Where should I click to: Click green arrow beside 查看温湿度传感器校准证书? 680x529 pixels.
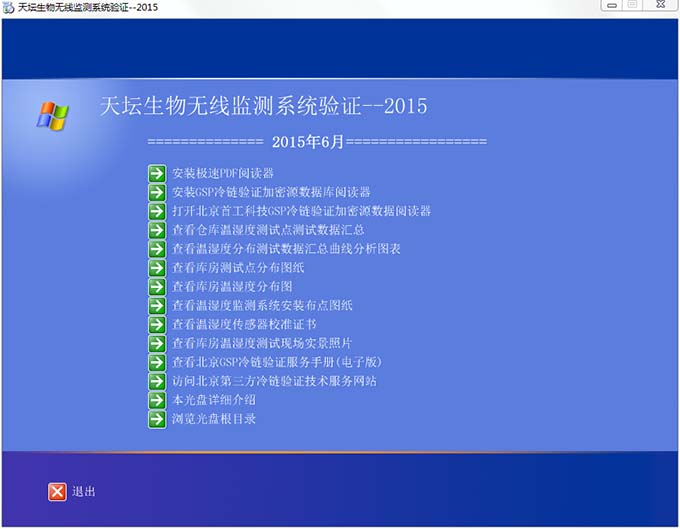[157, 324]
